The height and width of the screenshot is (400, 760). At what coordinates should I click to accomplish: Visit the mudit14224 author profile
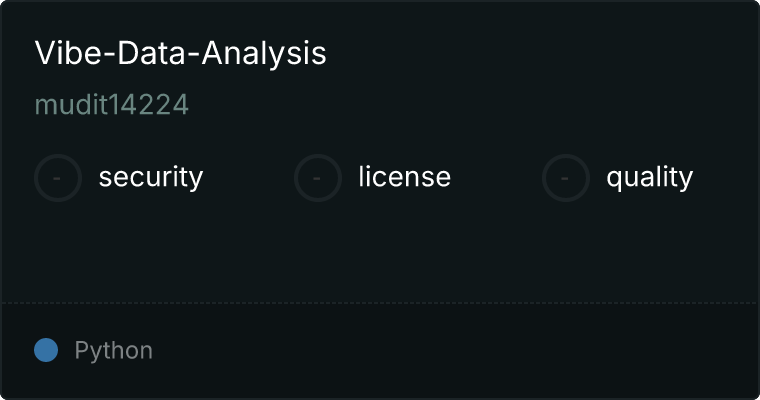pos(111,105)
